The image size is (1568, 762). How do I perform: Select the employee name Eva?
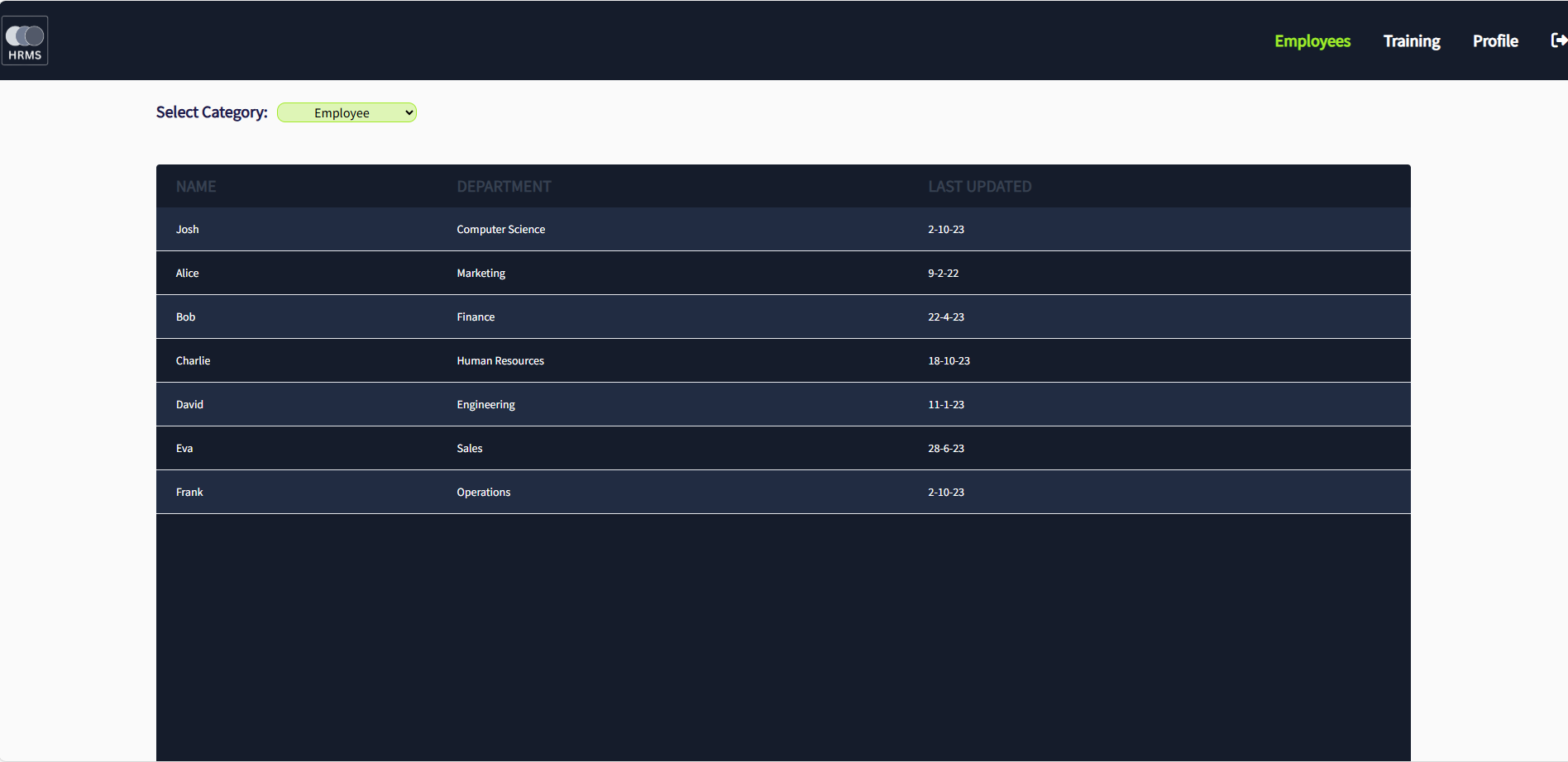(x=184, y=449)
